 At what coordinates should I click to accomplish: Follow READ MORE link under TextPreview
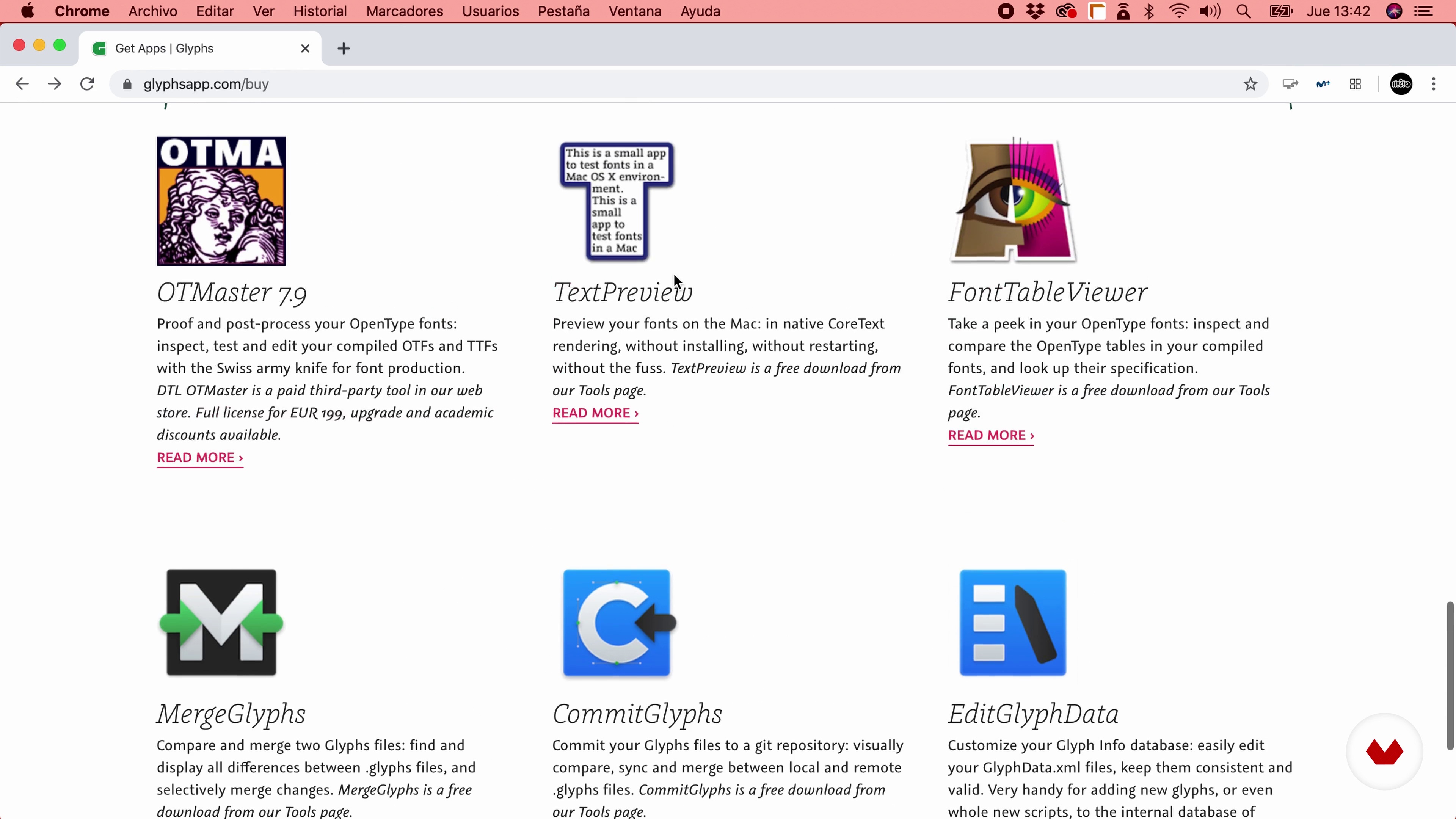[596, 413]
